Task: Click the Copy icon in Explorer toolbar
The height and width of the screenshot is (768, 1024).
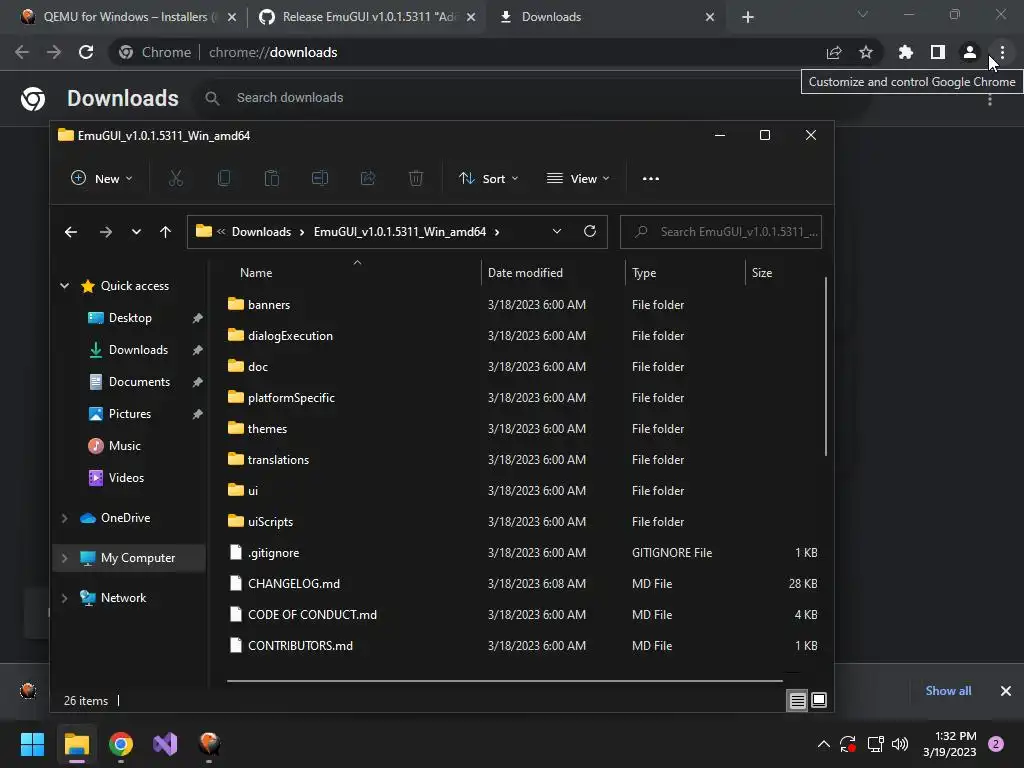Action: tap(224, 178)
